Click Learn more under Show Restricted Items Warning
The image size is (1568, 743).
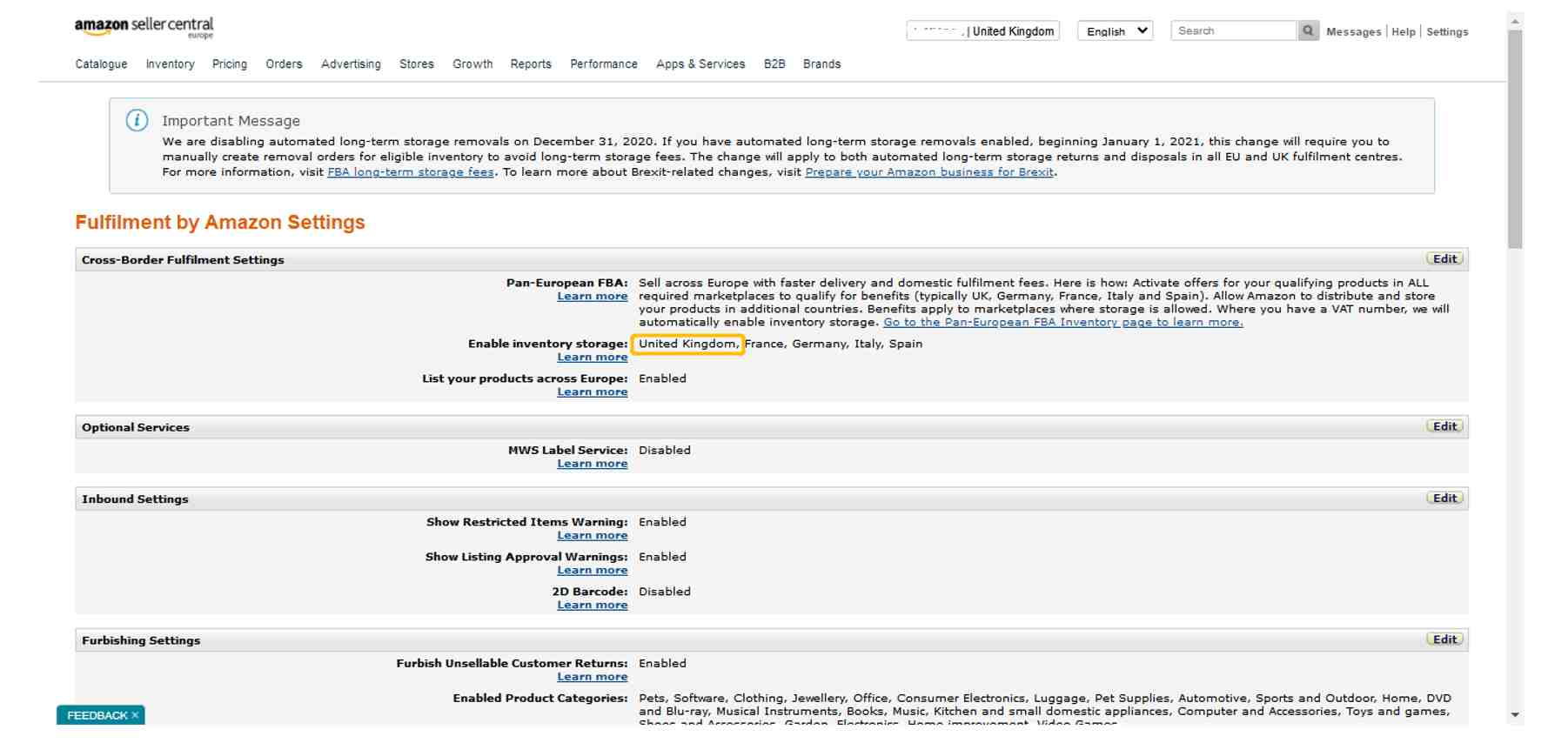(593, 536)
